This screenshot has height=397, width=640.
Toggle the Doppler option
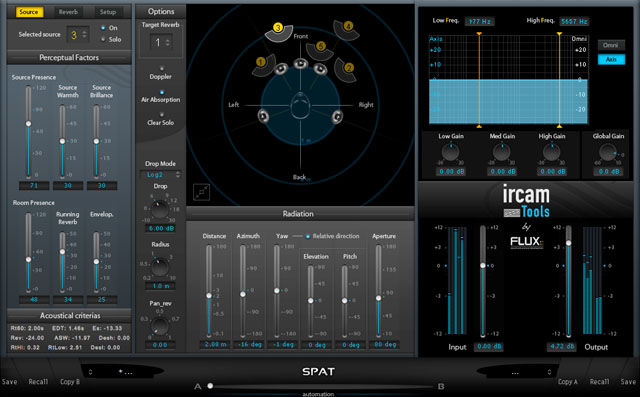162,69
